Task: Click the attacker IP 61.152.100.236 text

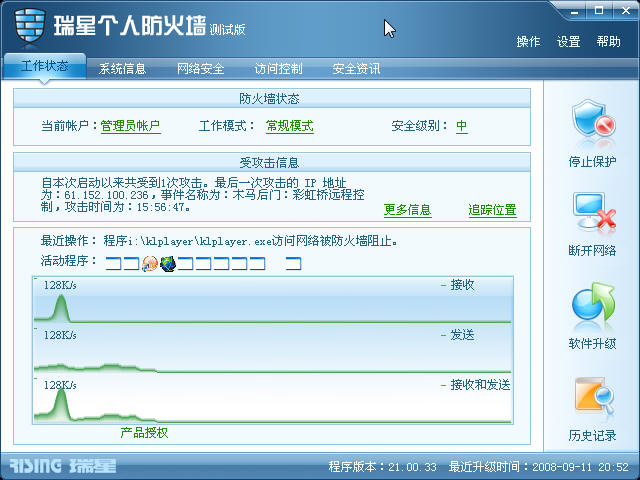Action: 106,195
